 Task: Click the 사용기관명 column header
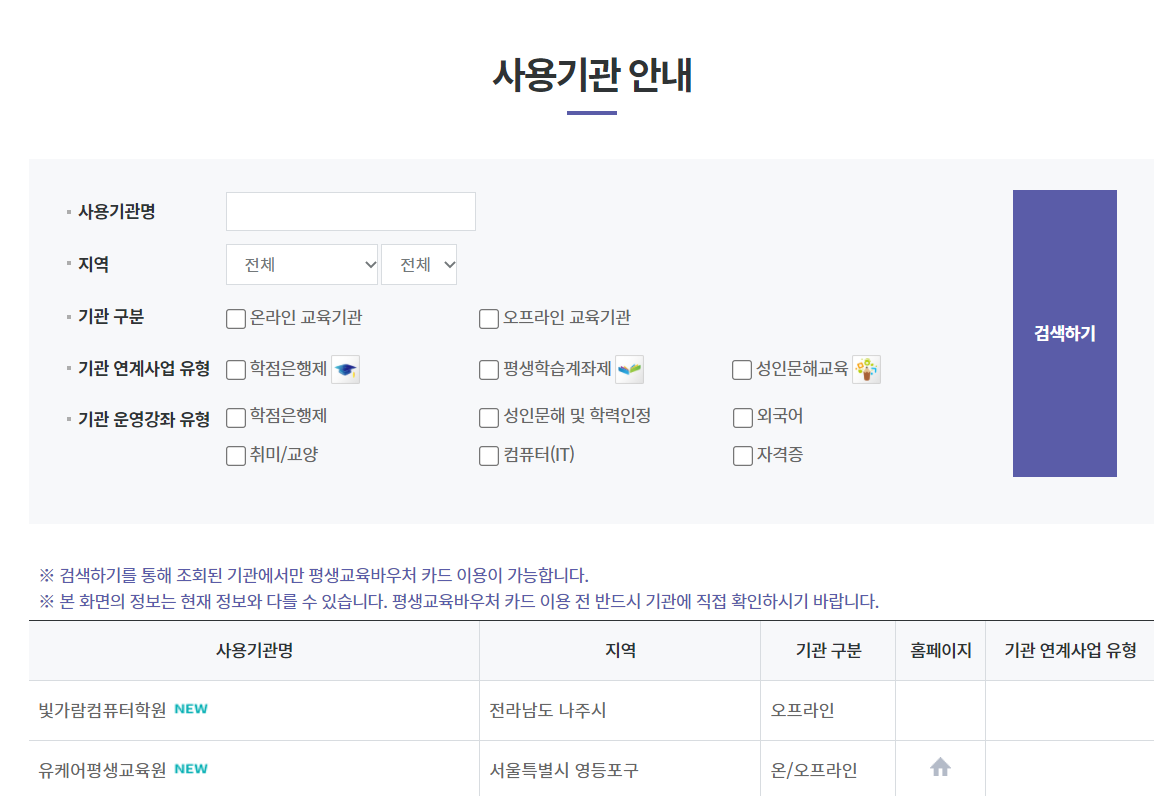pyautogui.click(x=254, y=650)
